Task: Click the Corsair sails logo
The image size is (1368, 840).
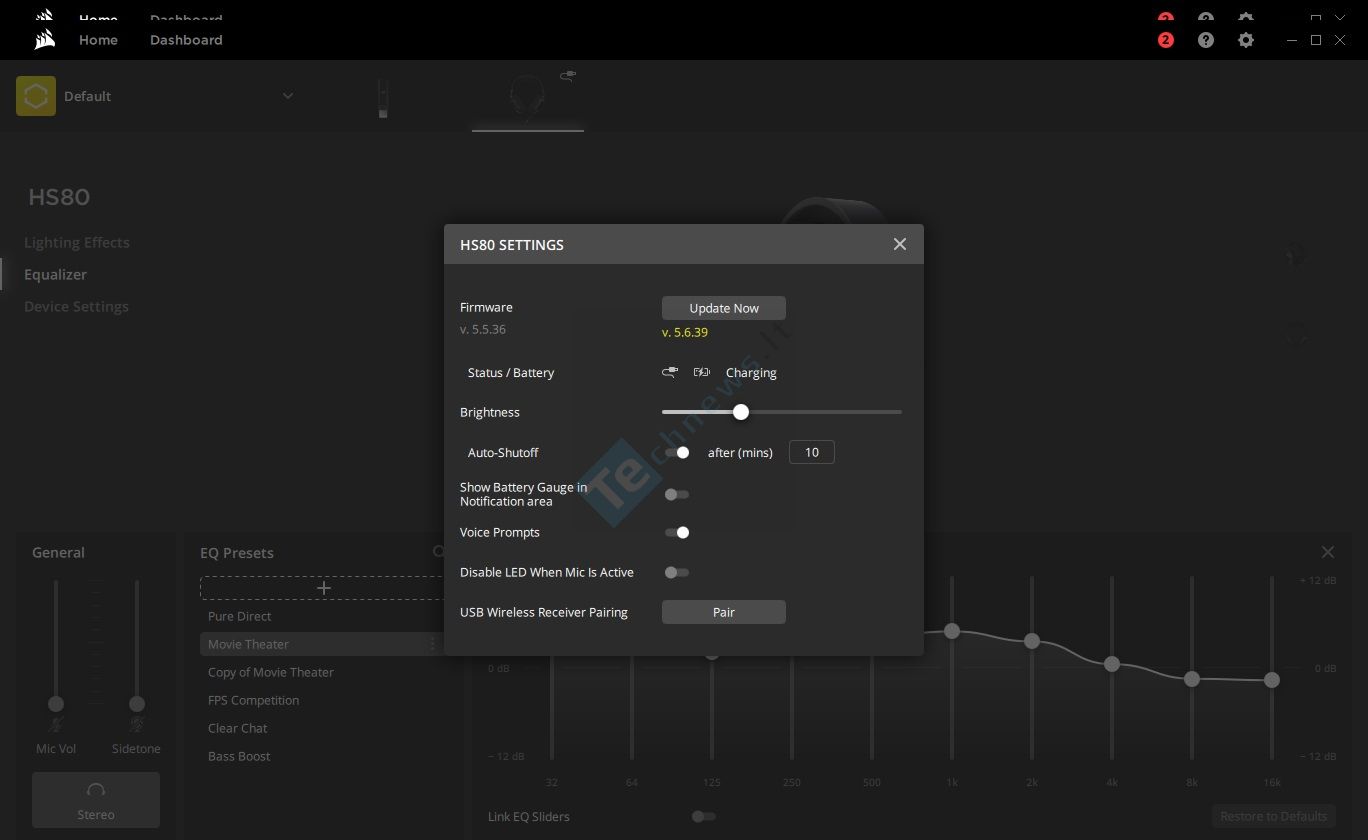Action: [x=44, y=40]
